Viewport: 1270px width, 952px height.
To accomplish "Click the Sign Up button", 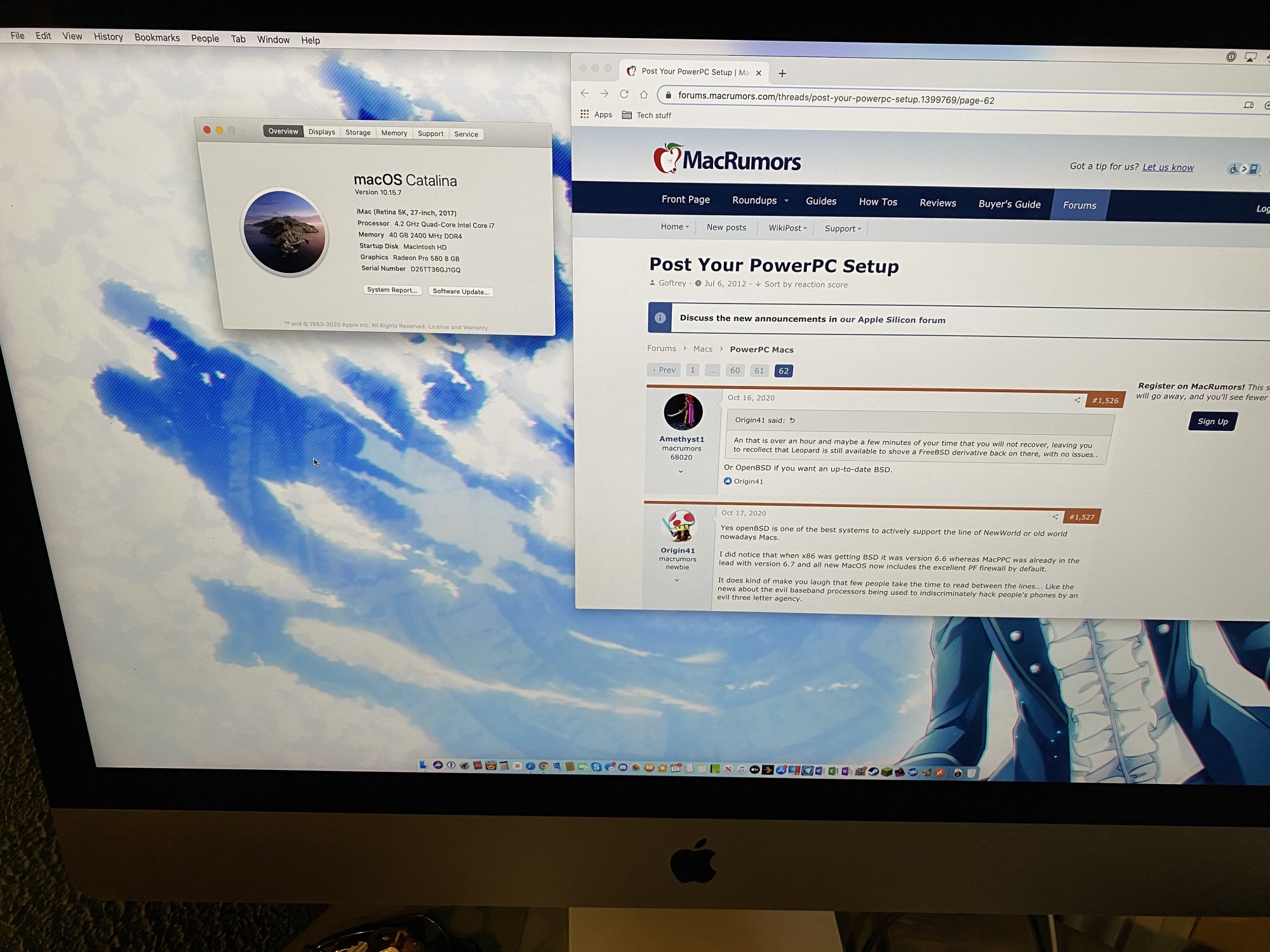I will tap(1212, 421).
